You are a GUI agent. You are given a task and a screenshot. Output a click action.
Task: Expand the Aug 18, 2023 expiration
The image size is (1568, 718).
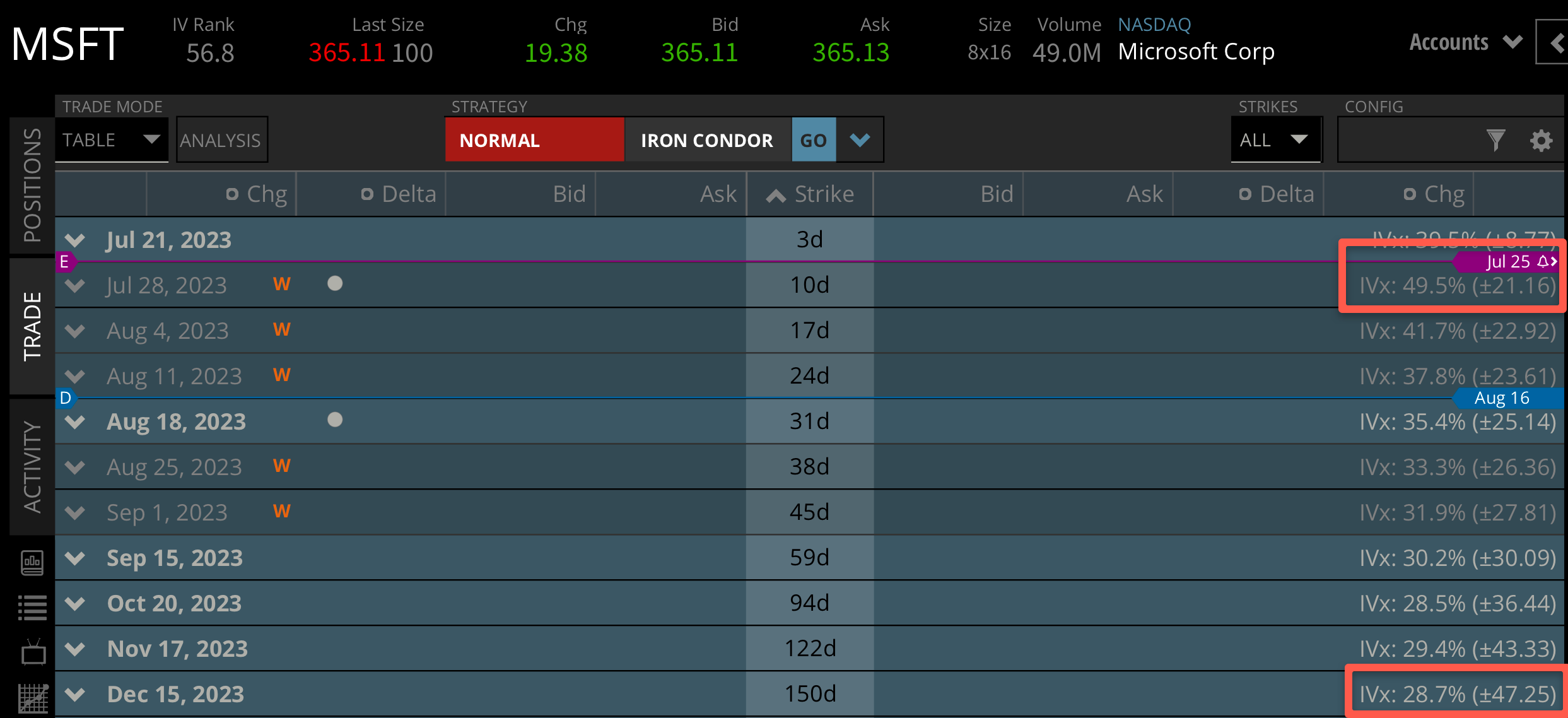click(75, 421)
